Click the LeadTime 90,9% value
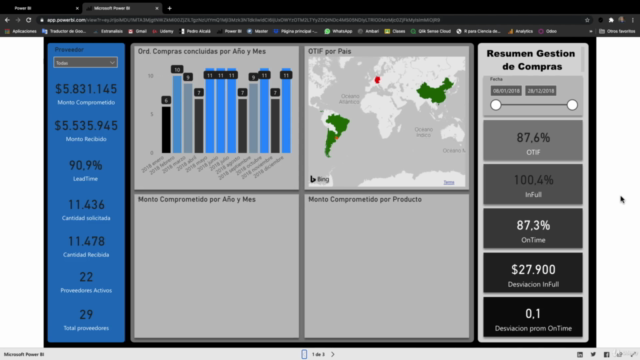640x360 pixels. click(x=86, y=165)
